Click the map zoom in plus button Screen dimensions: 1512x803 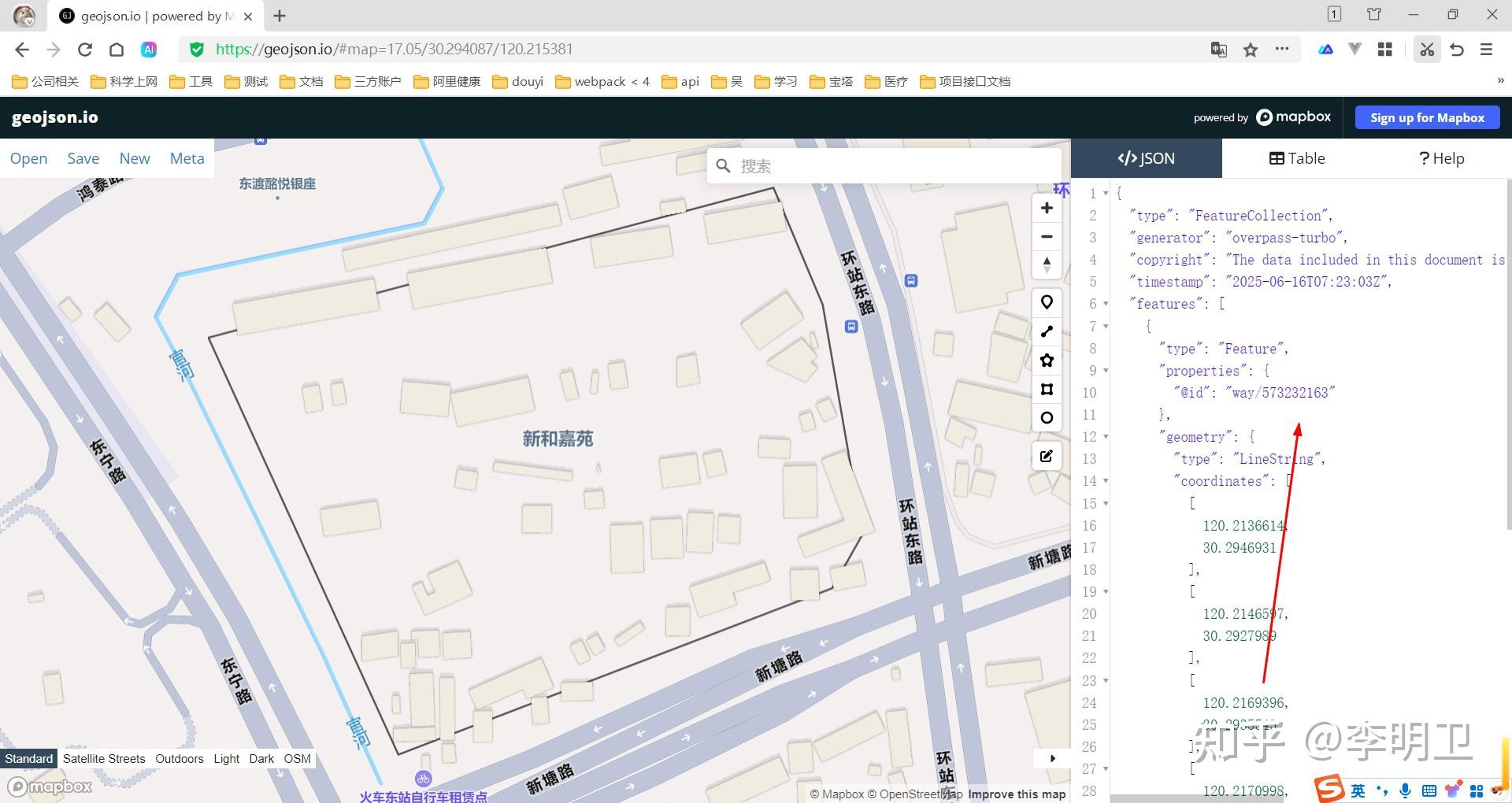1047,208
